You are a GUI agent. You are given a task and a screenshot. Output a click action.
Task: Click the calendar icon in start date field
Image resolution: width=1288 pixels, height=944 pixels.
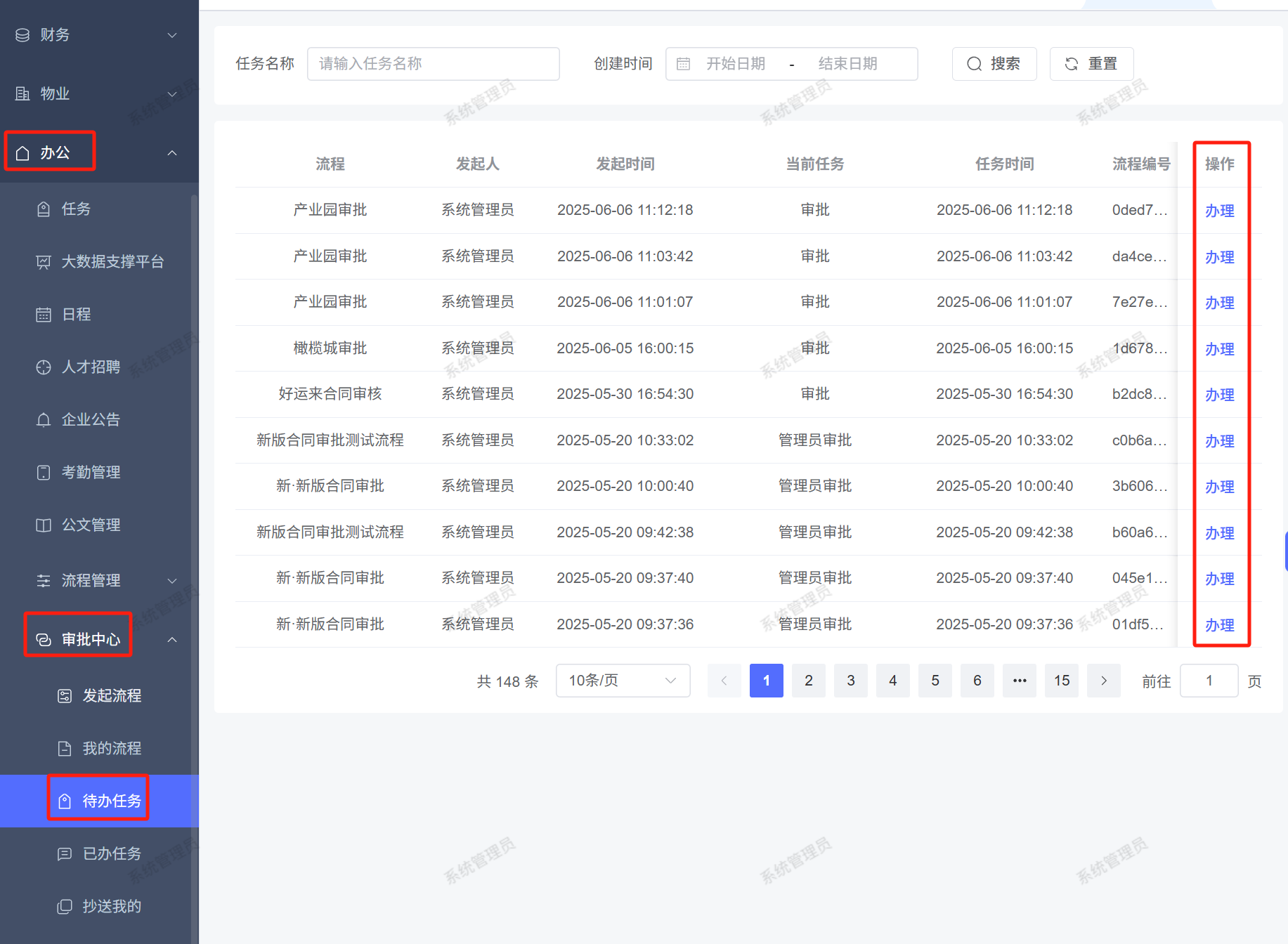(x=683, y=64)
